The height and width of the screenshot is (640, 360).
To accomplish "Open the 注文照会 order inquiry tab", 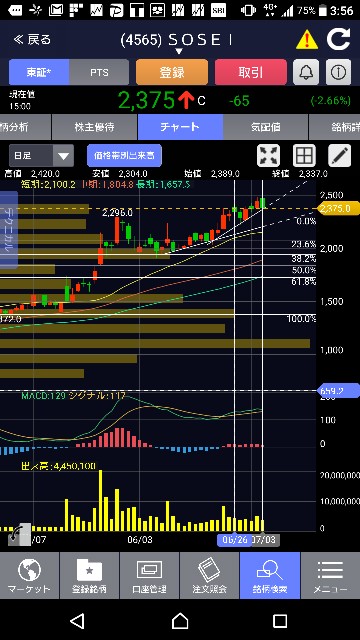I will 209,576.
